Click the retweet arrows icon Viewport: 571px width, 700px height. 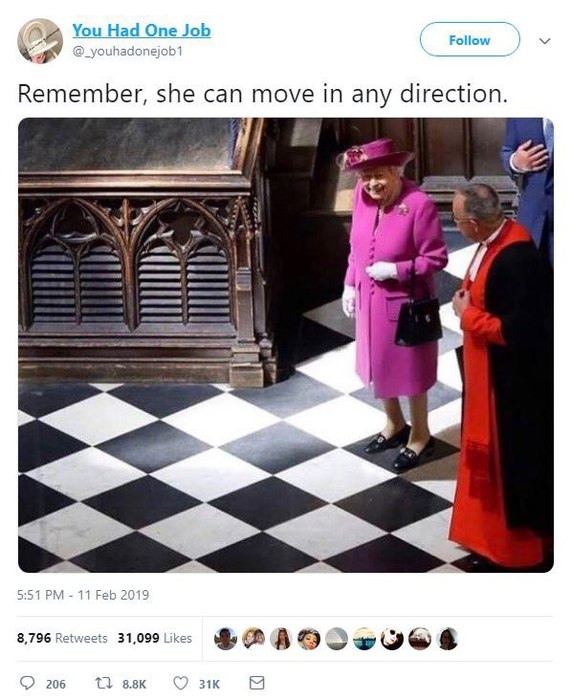(102, 683)
